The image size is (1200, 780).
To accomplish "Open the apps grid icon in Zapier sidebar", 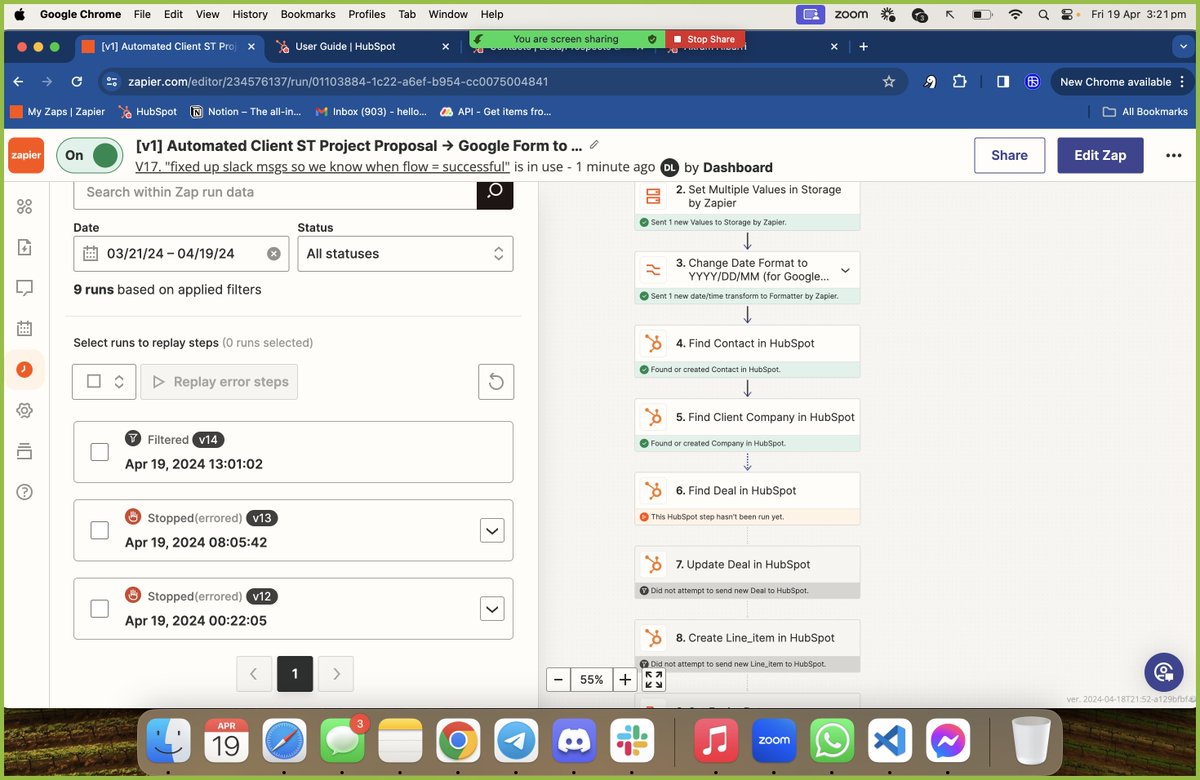I will (25, 206).
